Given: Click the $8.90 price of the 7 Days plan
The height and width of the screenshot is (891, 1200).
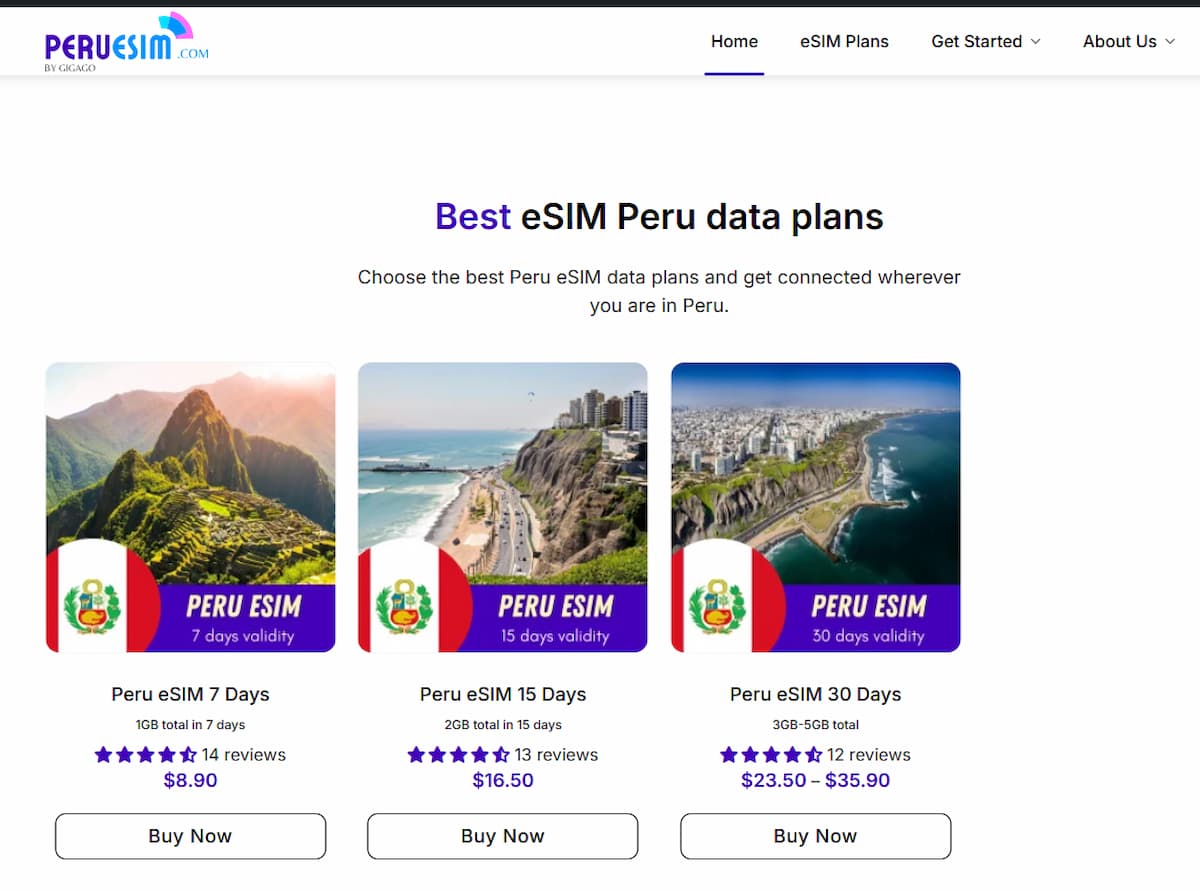Looking at the screenshot, I should coord(190,780).
